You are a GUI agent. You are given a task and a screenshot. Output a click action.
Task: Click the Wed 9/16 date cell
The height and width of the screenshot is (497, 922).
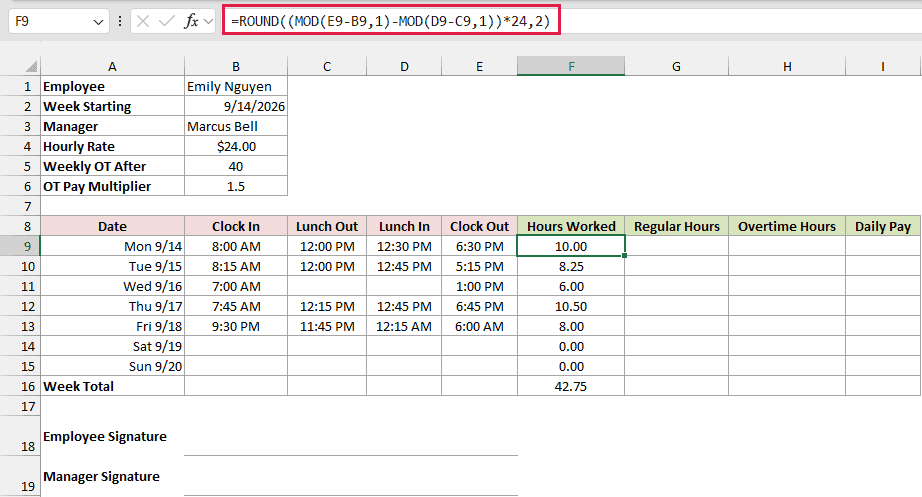pos(112,286)
